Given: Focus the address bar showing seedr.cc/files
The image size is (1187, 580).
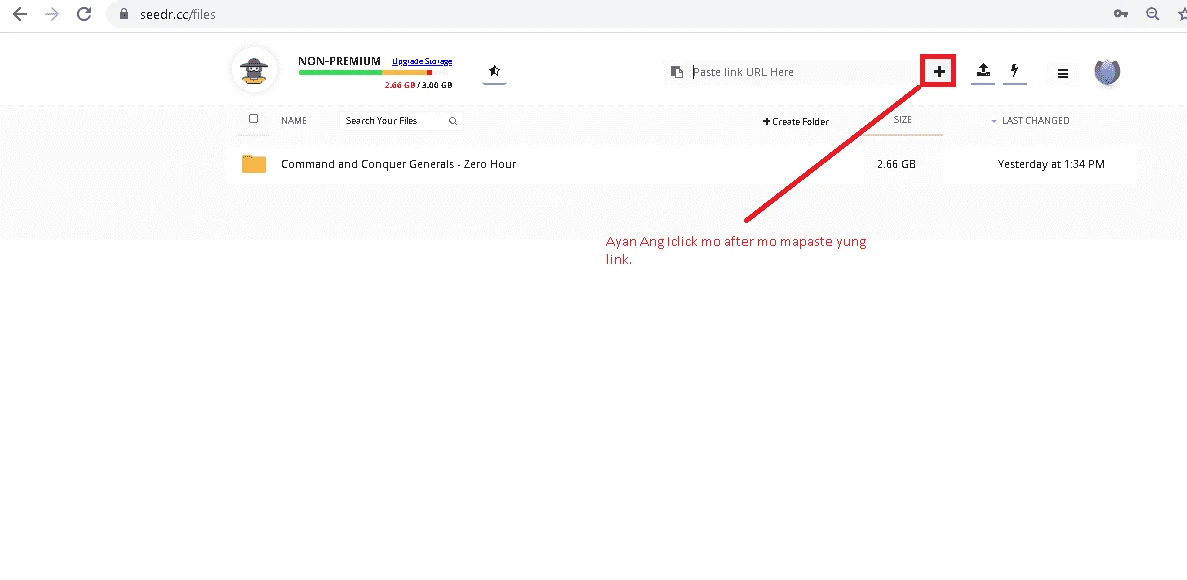Looking at the screenshot, I should click(606, 14).
